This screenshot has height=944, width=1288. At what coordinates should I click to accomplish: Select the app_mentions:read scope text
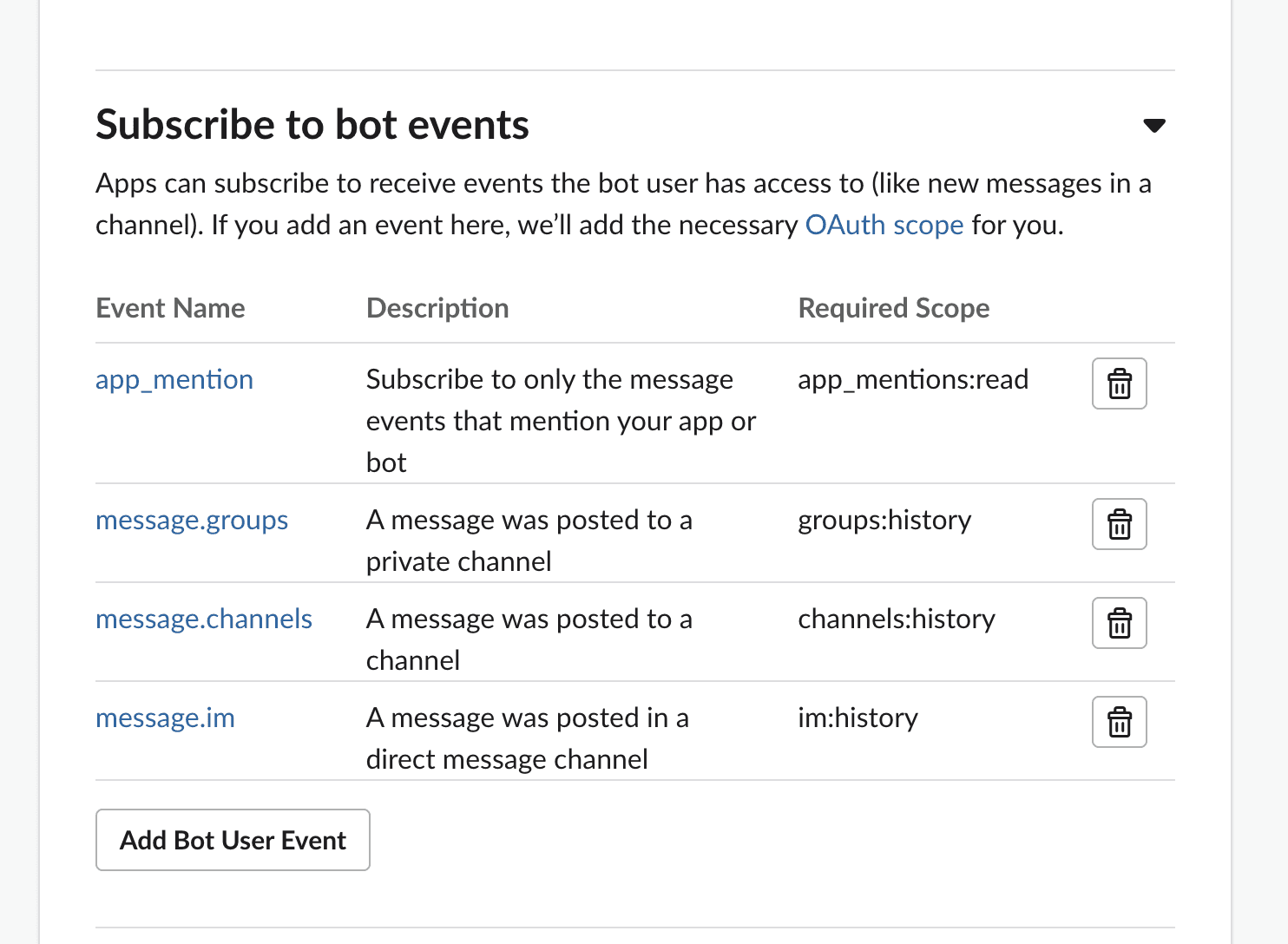(x=913, y=380)
